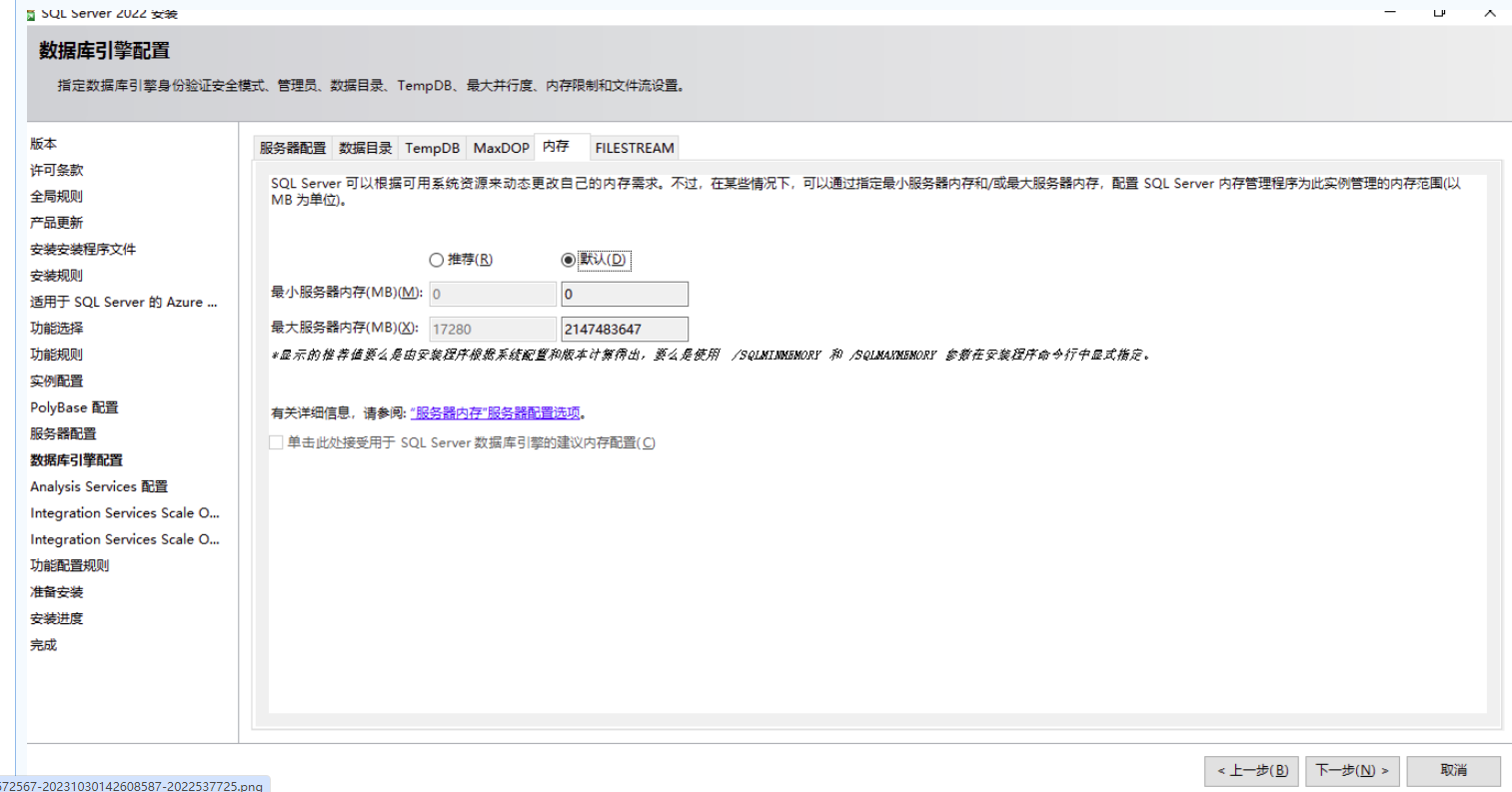Select the 内存 tab
Image resolution: width=1512 pixels, height=792 pixels.
(563, 146)
